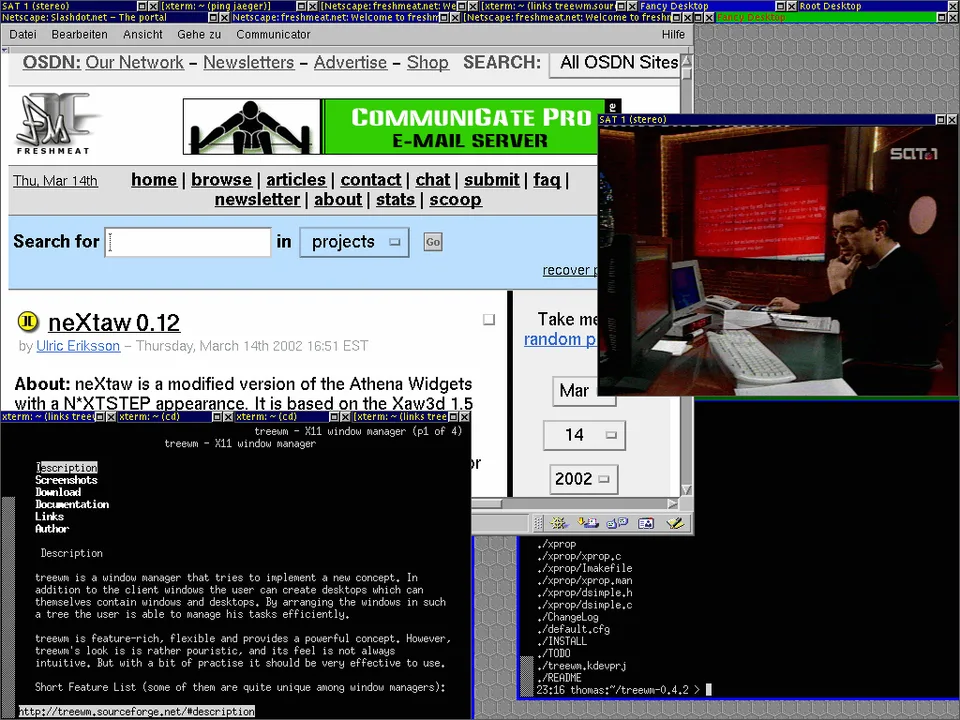Switch to Netscape: Slashdot.net window title
Viewport: 960px width, 720px height.
point(104,17)
